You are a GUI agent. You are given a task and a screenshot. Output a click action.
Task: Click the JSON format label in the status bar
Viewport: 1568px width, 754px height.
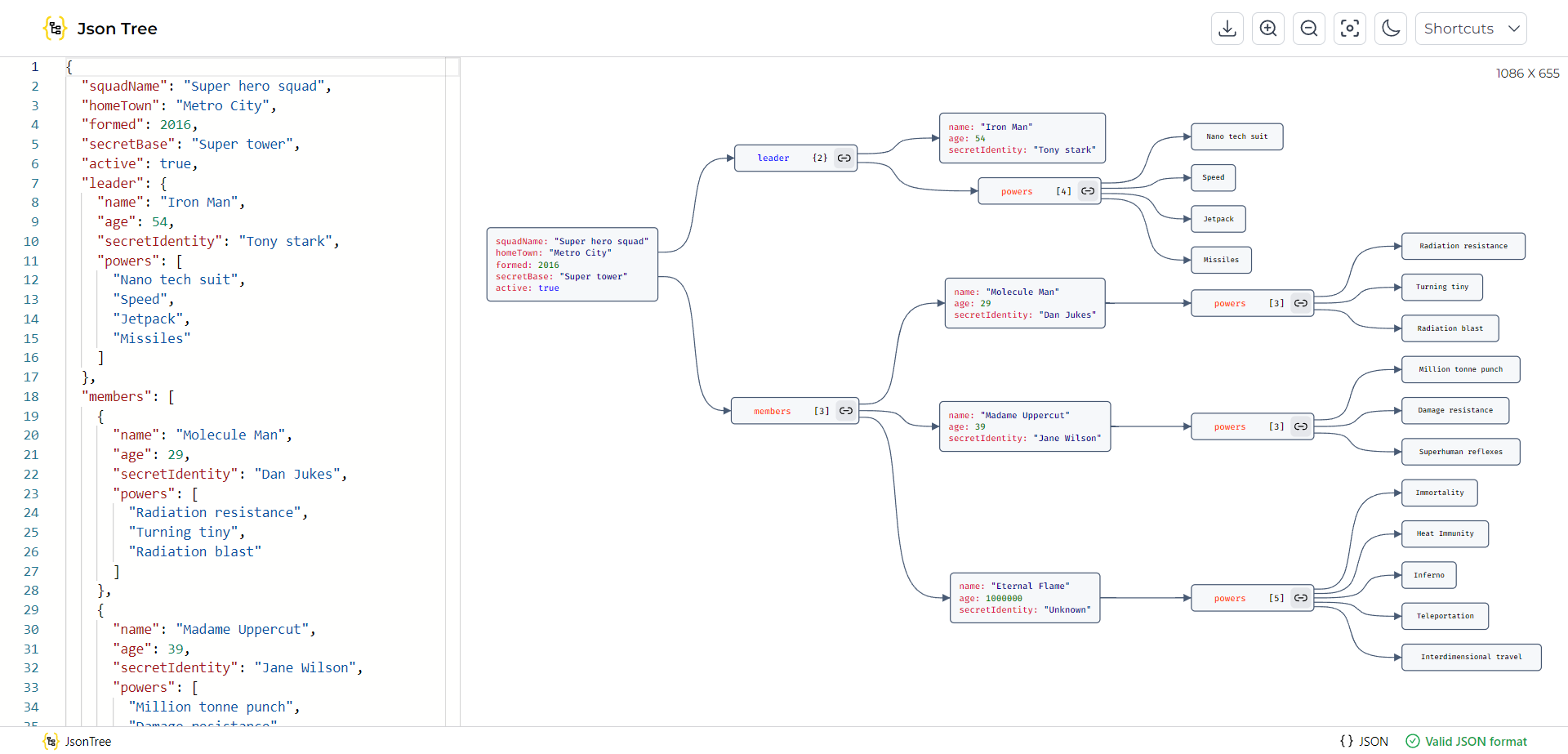pos(1364,742)
